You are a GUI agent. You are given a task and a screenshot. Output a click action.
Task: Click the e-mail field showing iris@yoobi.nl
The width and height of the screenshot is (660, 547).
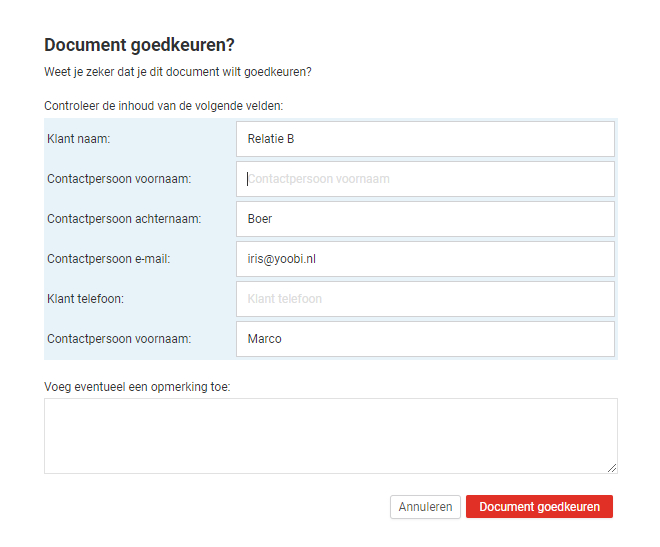[x=425, y=259]
